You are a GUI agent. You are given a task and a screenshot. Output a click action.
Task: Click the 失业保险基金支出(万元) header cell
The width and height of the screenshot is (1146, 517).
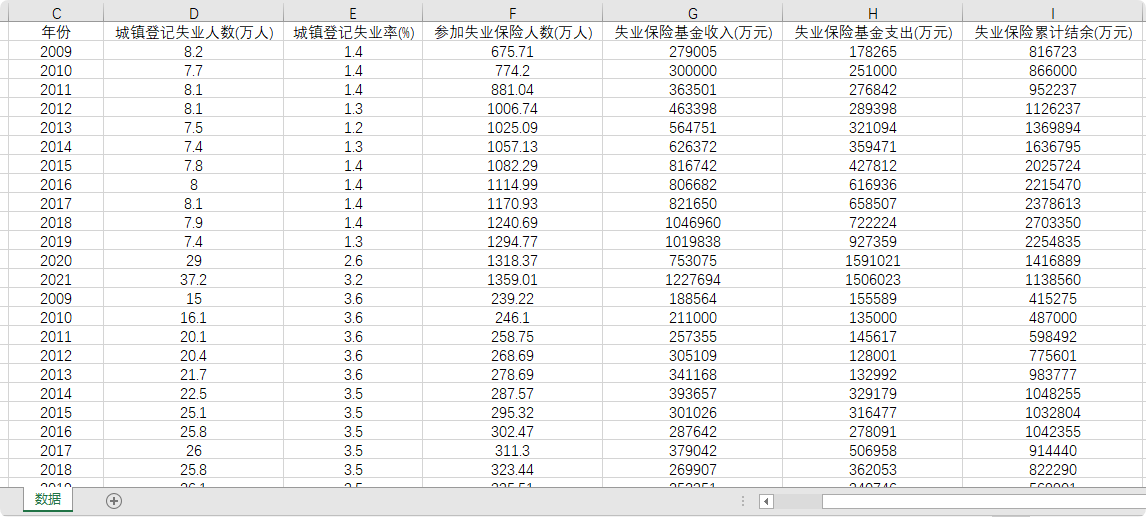point(873,32)
